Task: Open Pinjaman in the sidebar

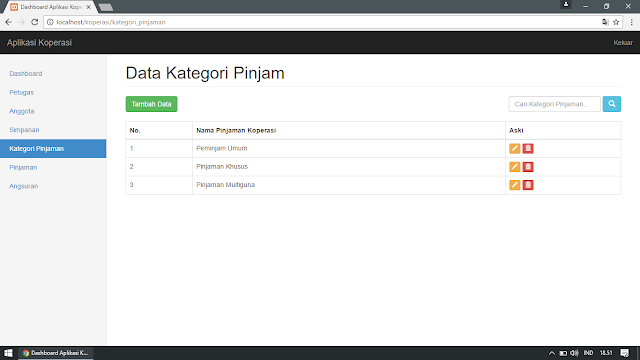Action: (x=23, y=167)
